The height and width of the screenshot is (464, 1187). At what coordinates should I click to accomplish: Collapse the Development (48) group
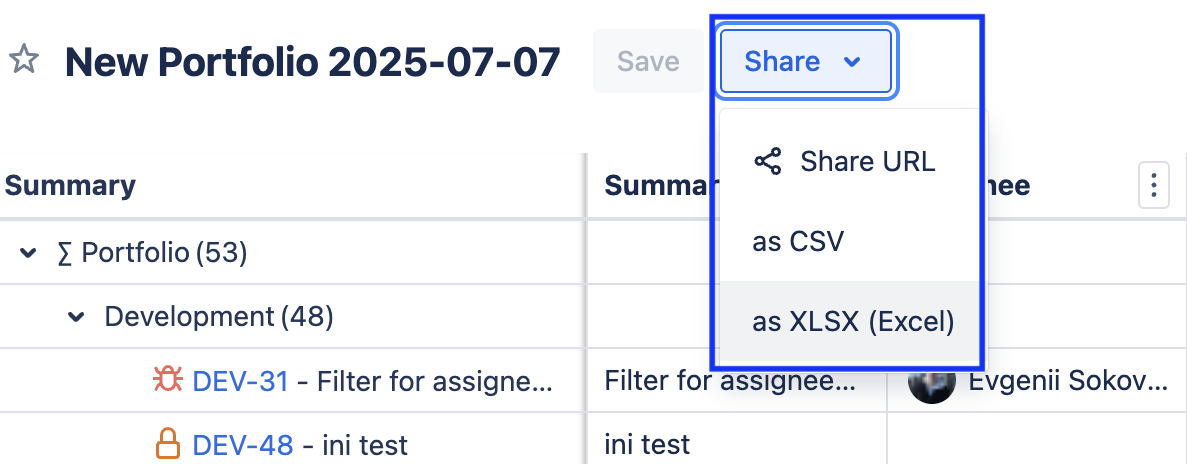click(x=76, y=318)
